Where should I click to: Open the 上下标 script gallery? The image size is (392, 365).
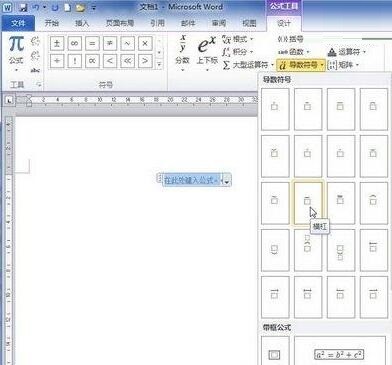point(207,53)
